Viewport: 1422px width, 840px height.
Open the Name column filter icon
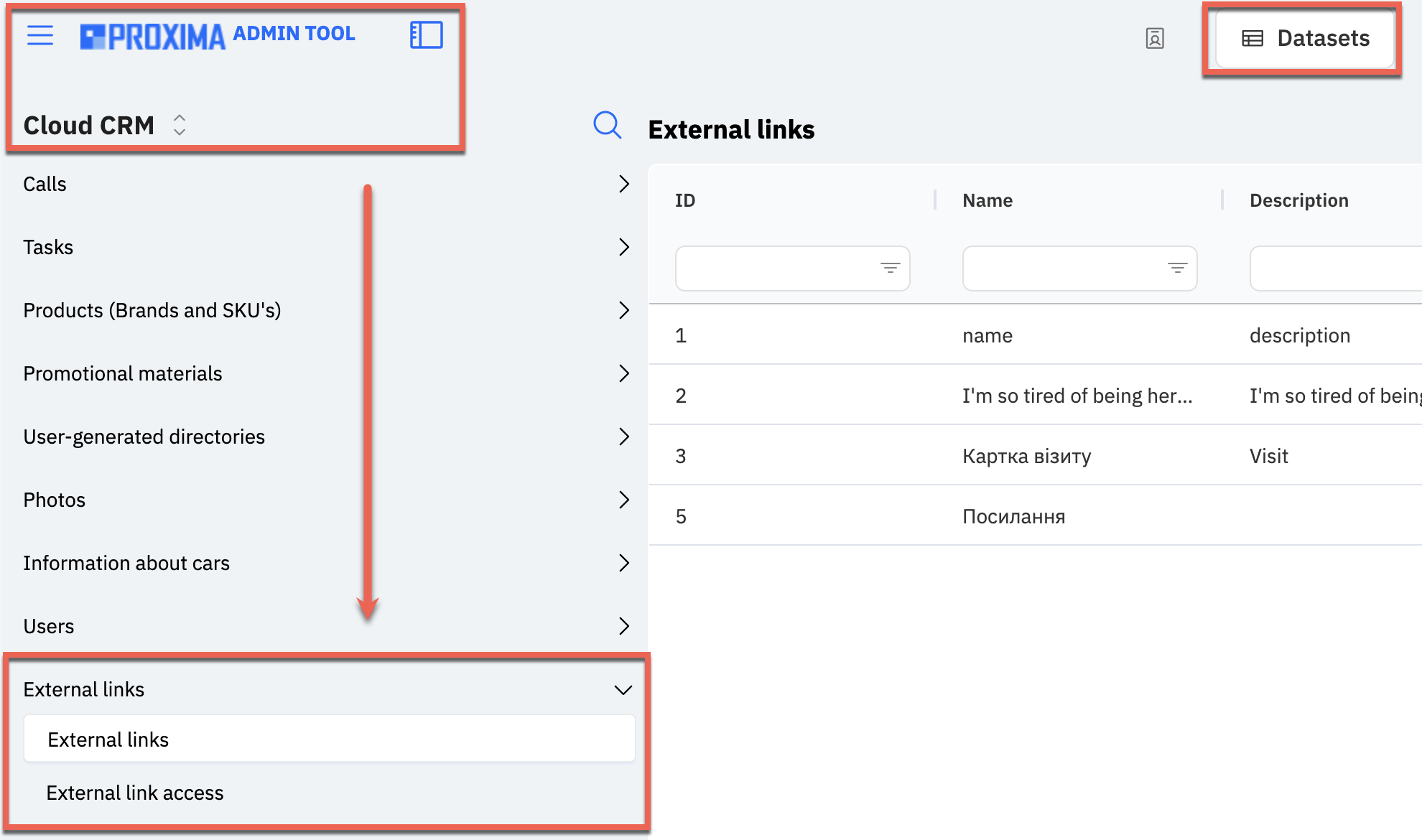tap(1177, 269)
